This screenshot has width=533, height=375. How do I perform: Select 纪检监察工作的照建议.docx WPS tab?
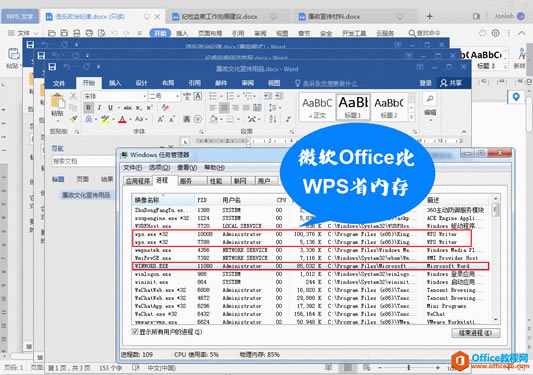pos(219,16)
